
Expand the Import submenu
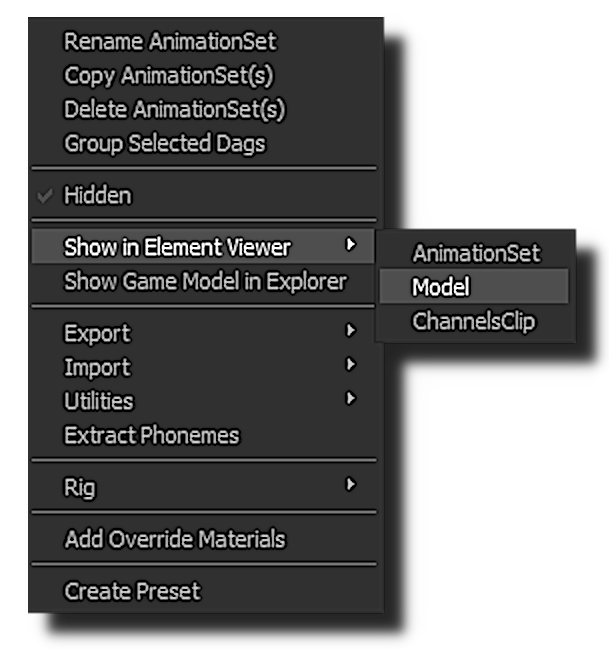pos(98,368)
